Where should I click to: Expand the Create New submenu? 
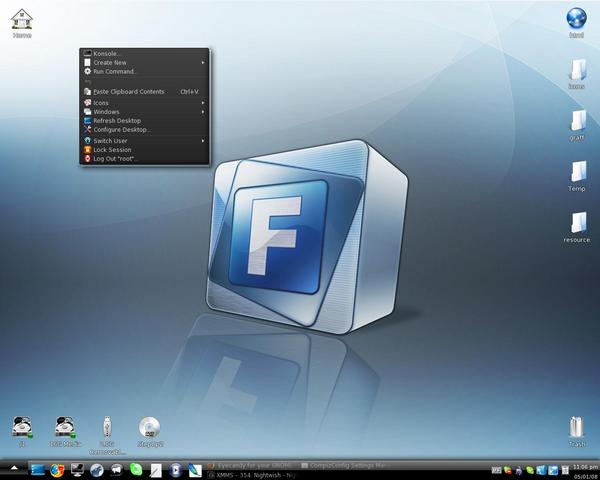pyautogui.click(x=145, y=62)
